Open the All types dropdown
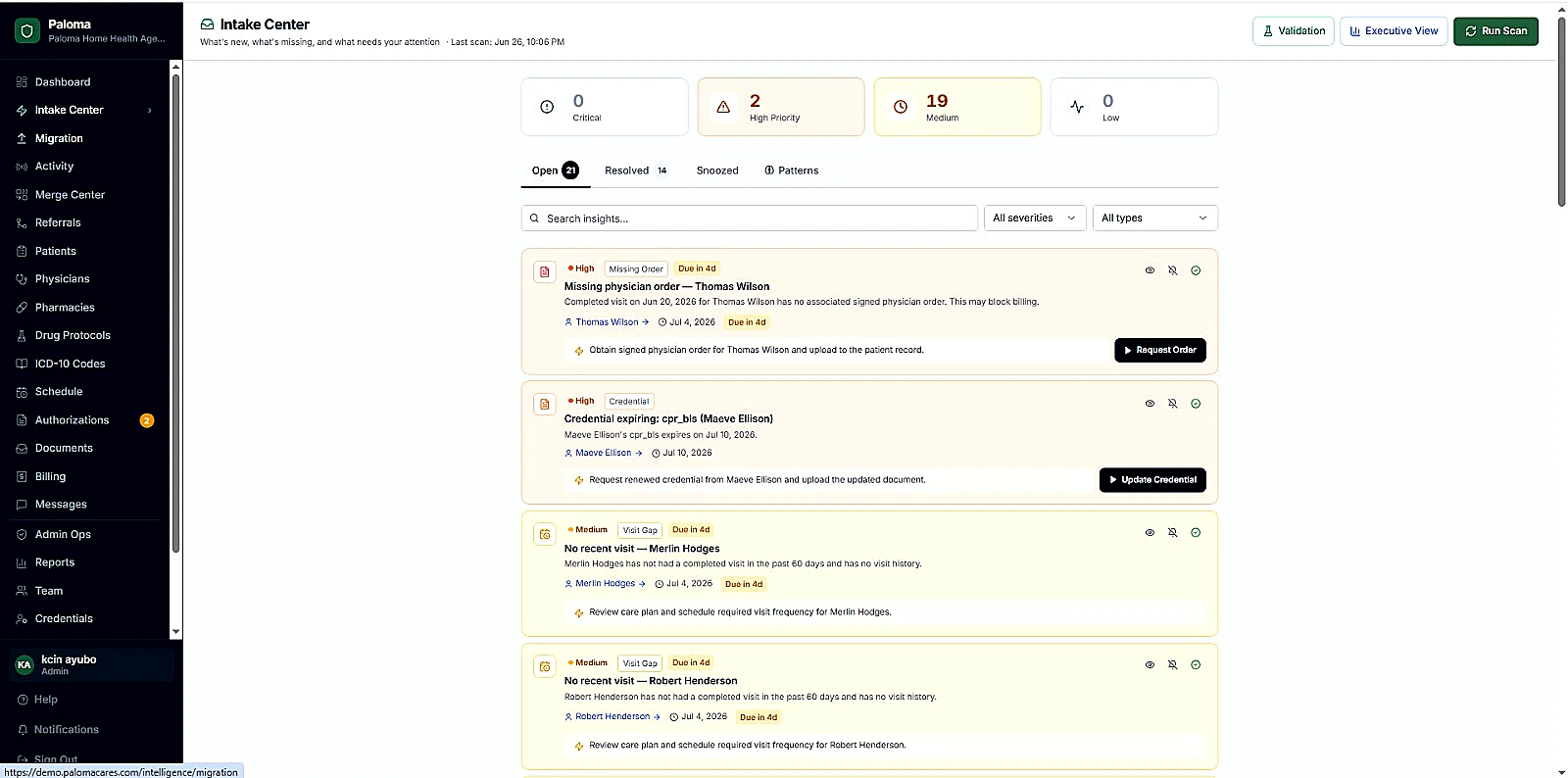Viewport: 1568px width, 778px height. click(1154, 219)
